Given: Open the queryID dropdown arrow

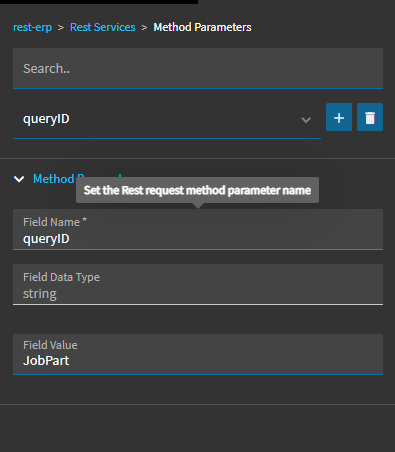Looking at the screenshot, I should [x=306, y=120].
